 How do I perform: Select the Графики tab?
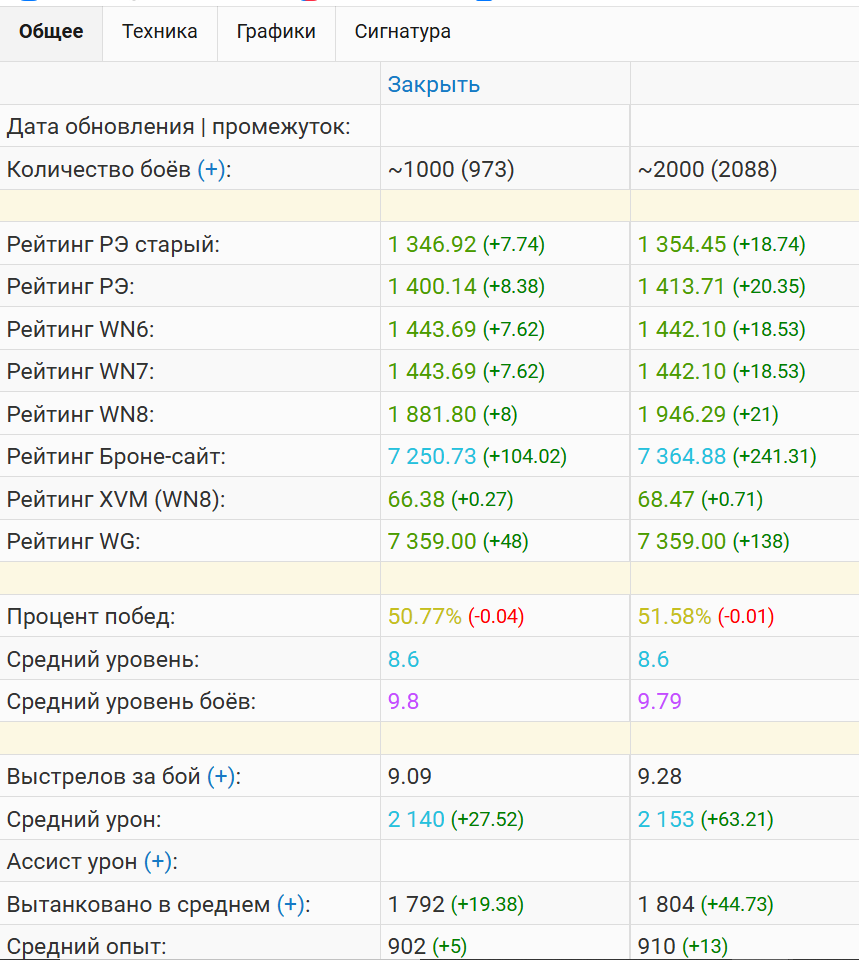click(276, 32)
